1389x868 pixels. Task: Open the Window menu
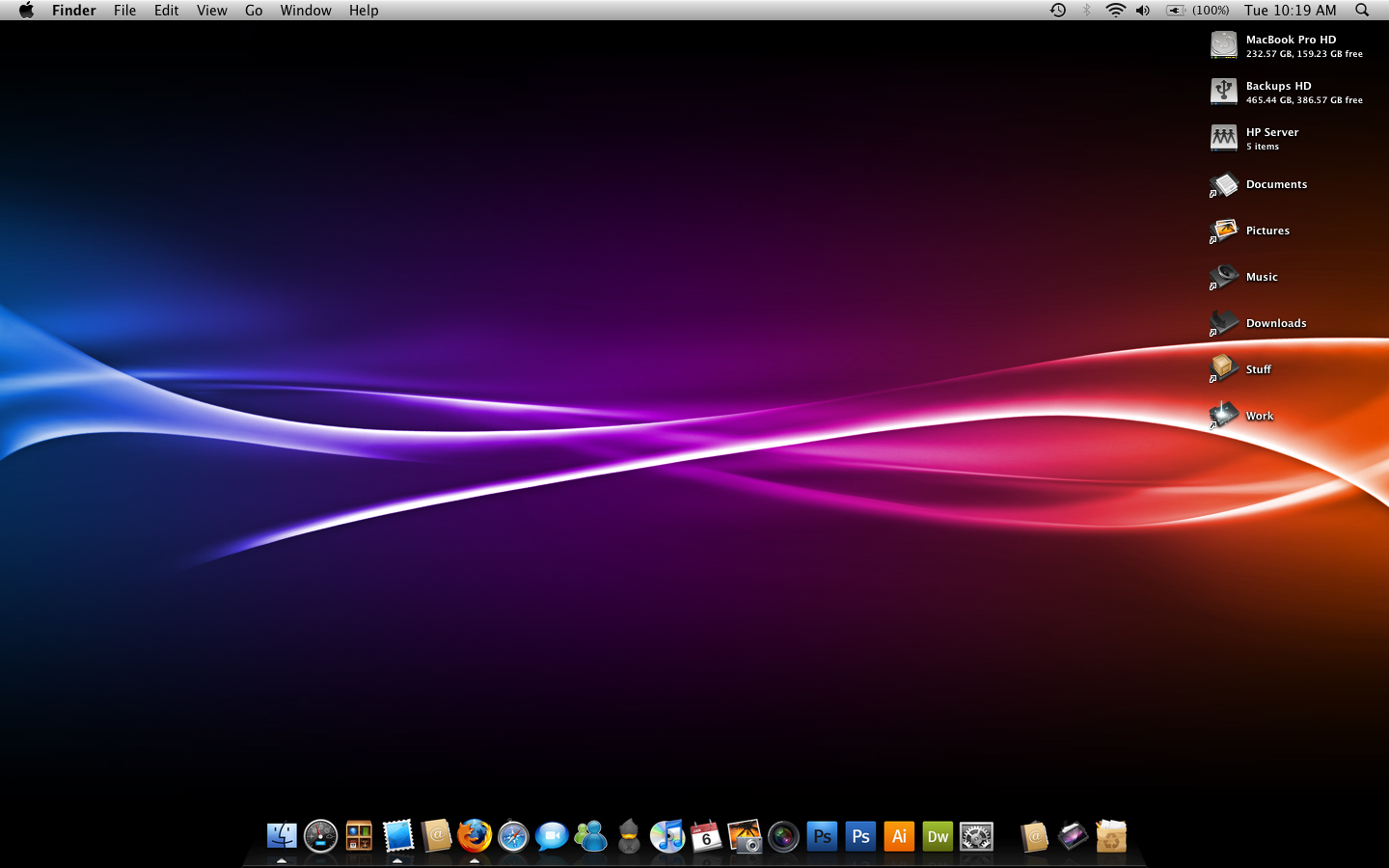point(306,11)
